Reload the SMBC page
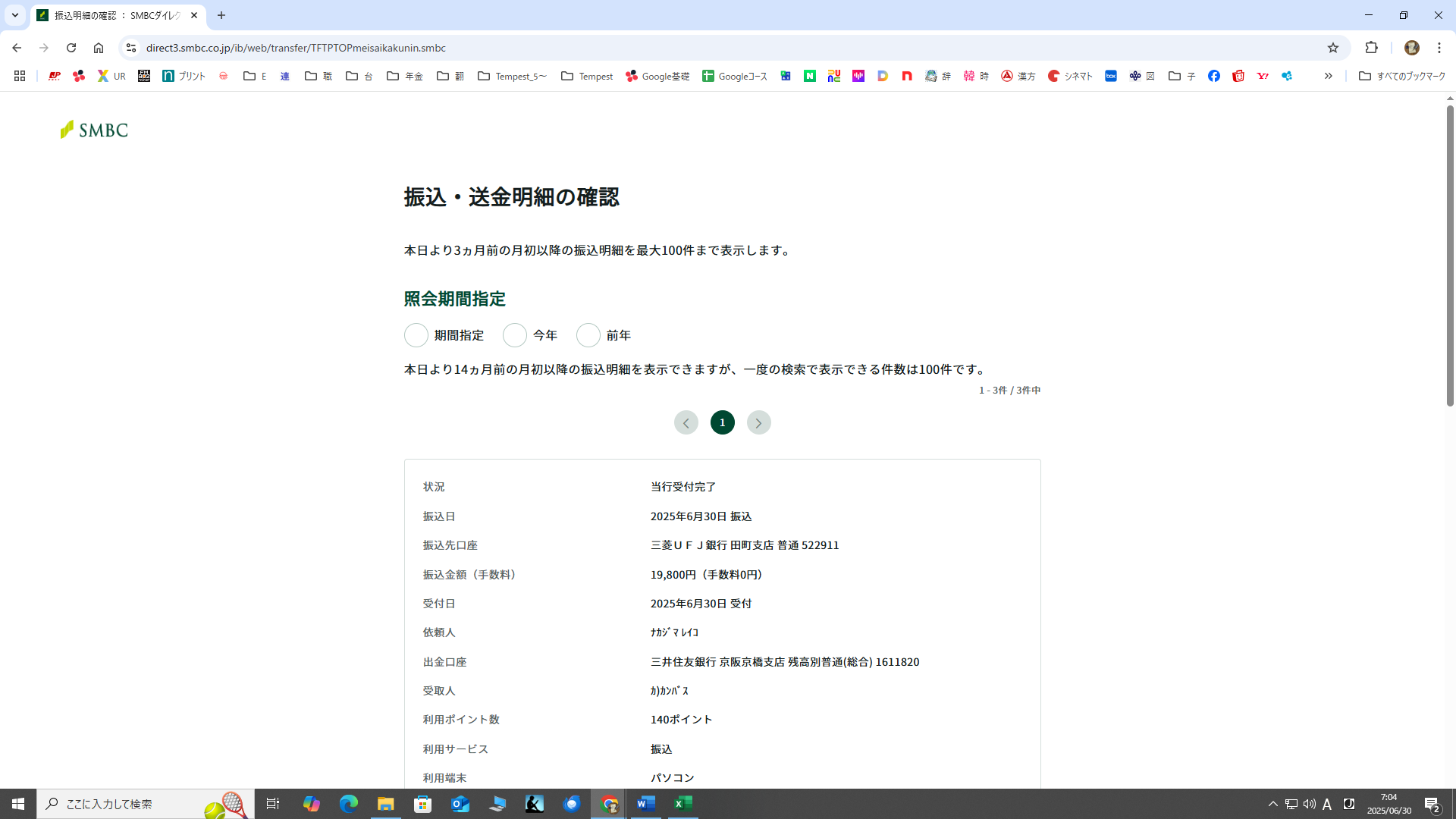This screenshot has height=819, width=1456. (71, 48)
